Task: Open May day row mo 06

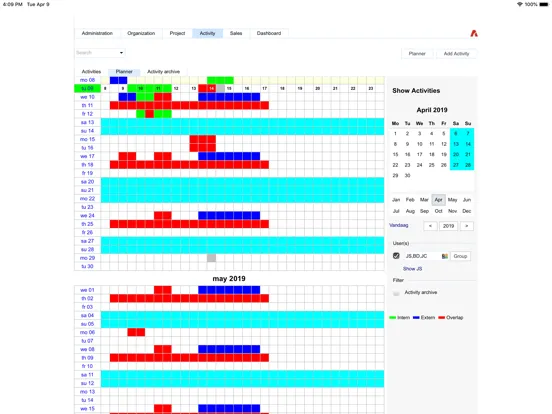Action: pos(87,332)
